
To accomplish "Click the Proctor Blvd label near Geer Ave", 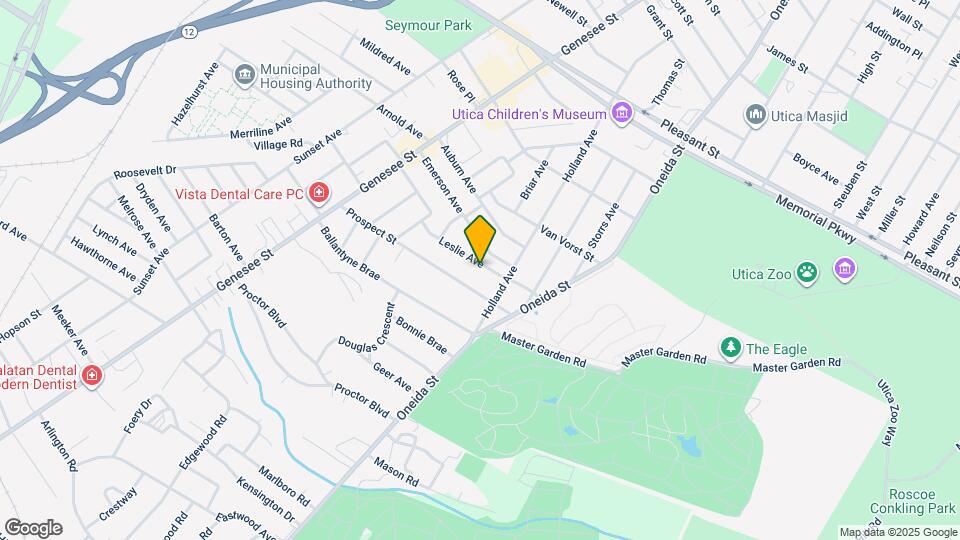I will coord(361,400).
